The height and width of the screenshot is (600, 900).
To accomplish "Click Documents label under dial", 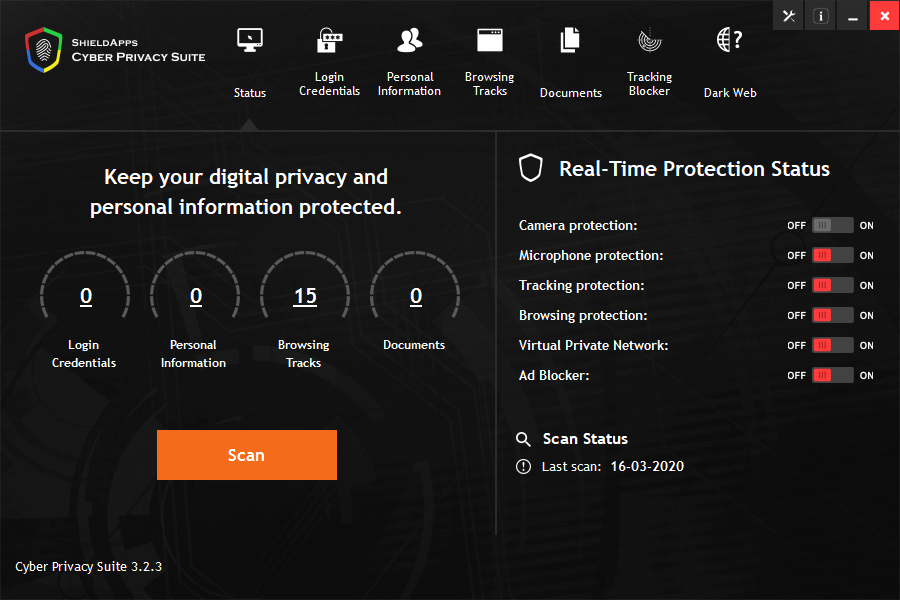I will pyautogui.click(x=414, y=344).
